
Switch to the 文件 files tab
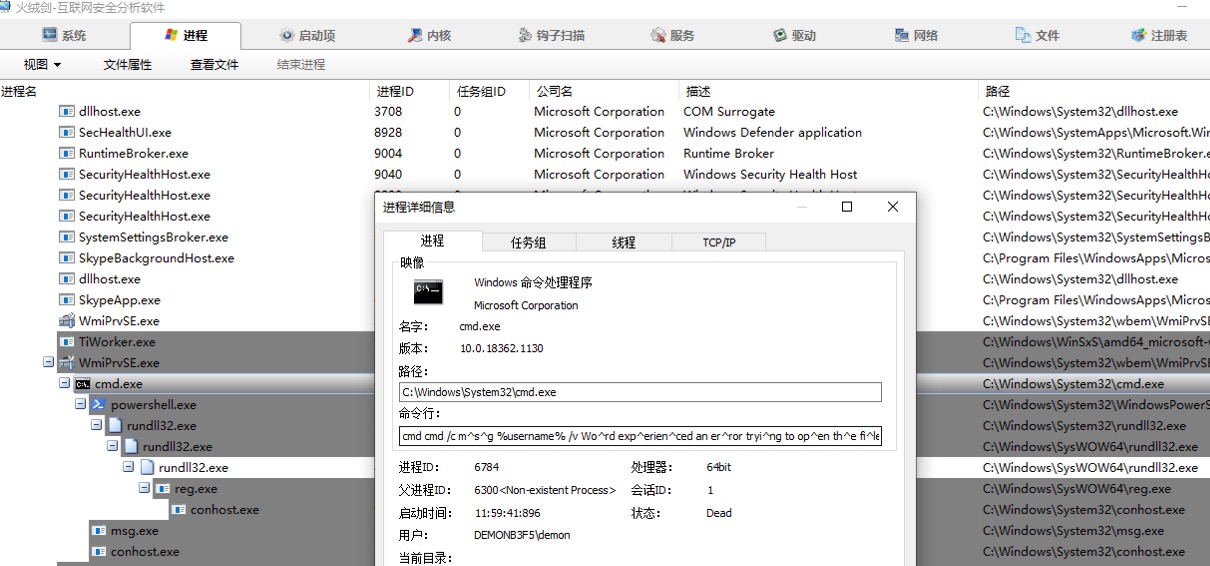[x=1038, y=35]
